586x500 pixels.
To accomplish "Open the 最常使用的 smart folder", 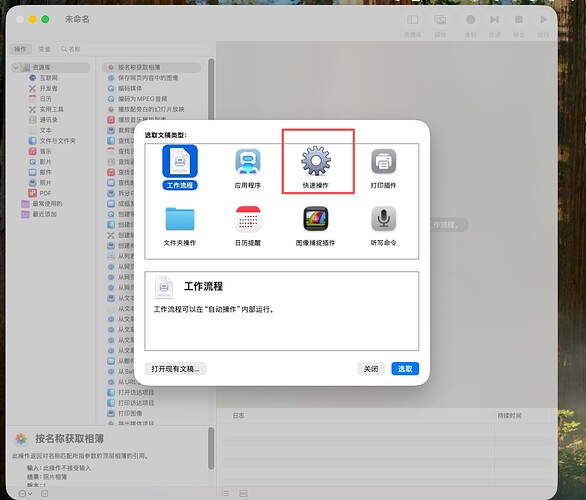I will click(x=47, y=204).
